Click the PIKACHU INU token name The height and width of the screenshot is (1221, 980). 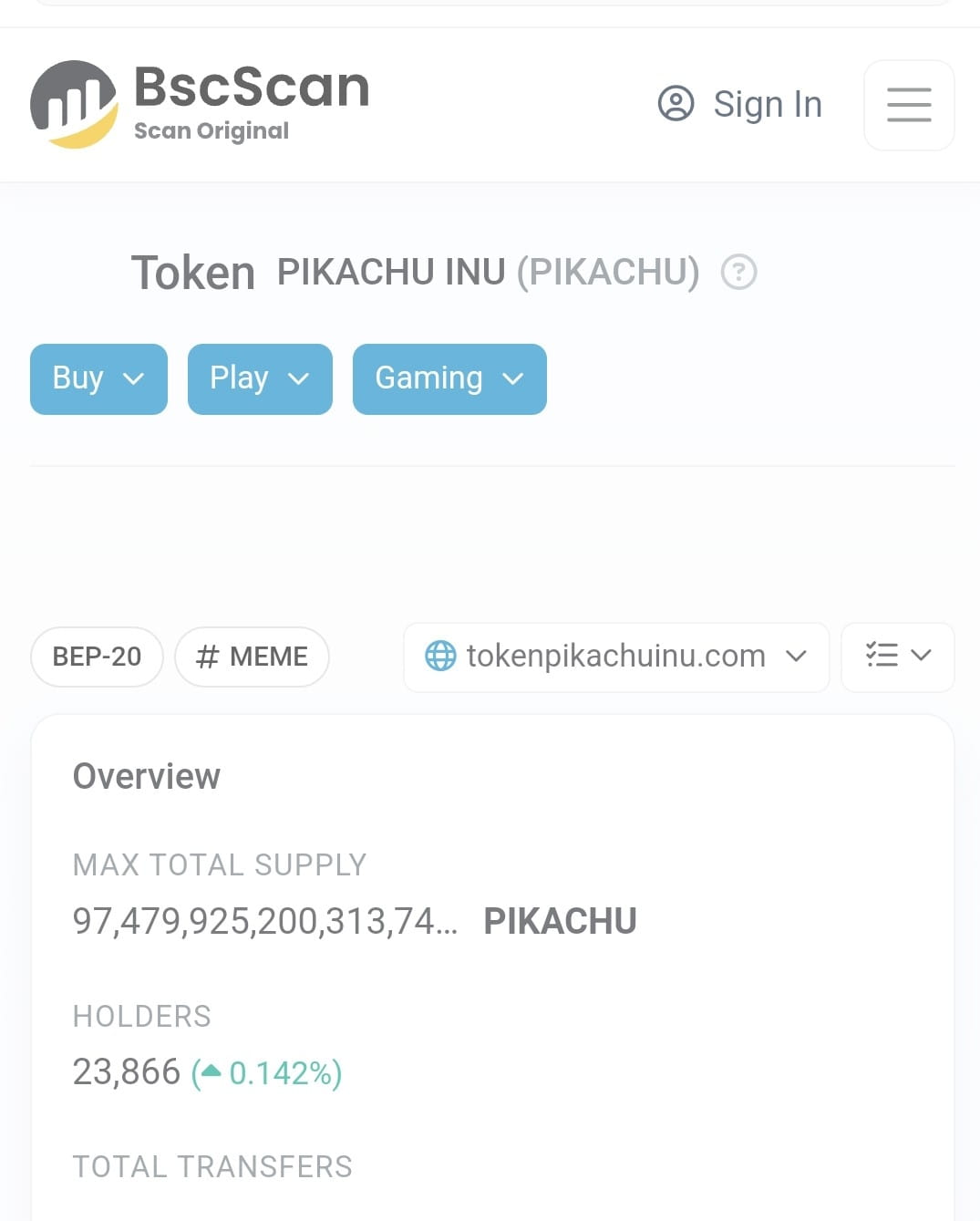[391, 272]
